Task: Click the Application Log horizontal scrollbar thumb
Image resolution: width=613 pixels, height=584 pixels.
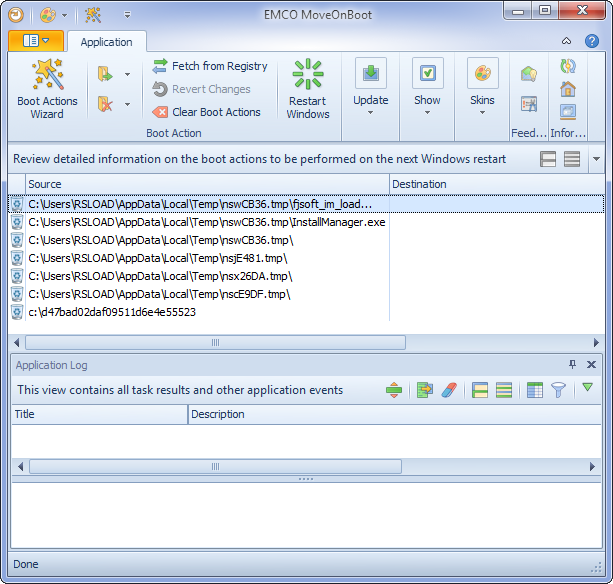Action: [x=215, y=467]
